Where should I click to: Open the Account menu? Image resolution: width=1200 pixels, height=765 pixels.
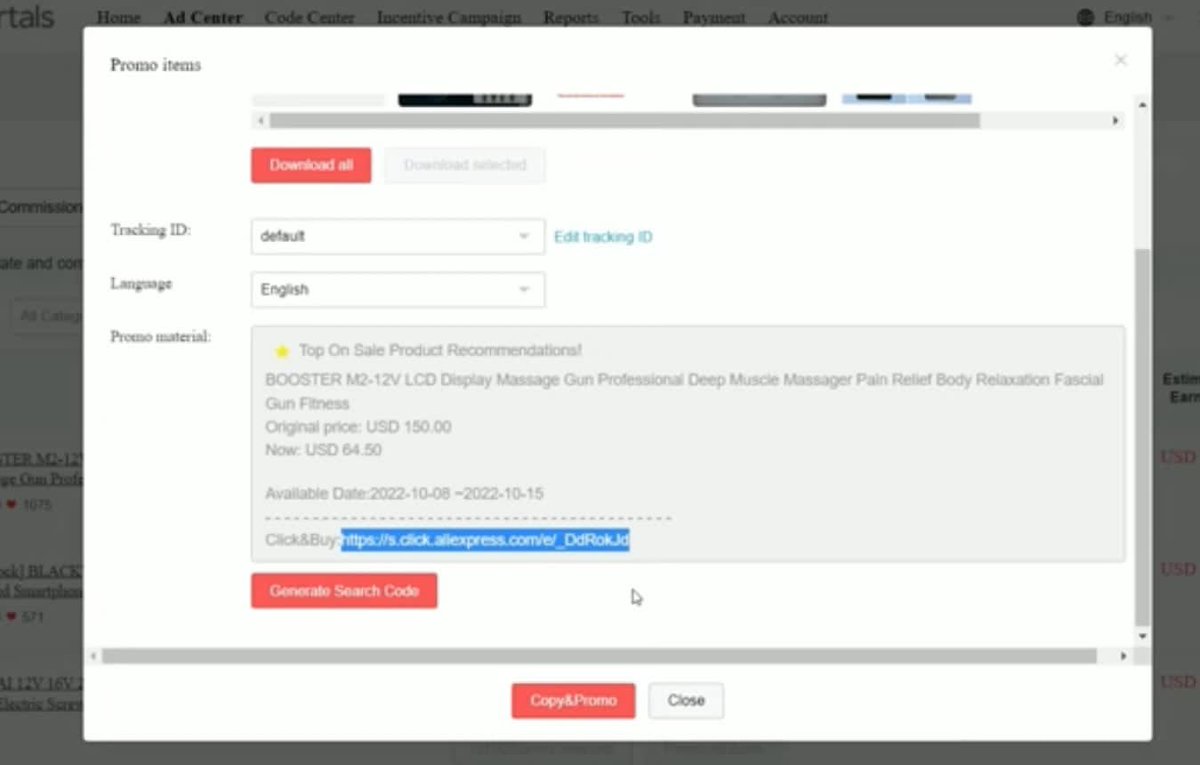point(798,18)
